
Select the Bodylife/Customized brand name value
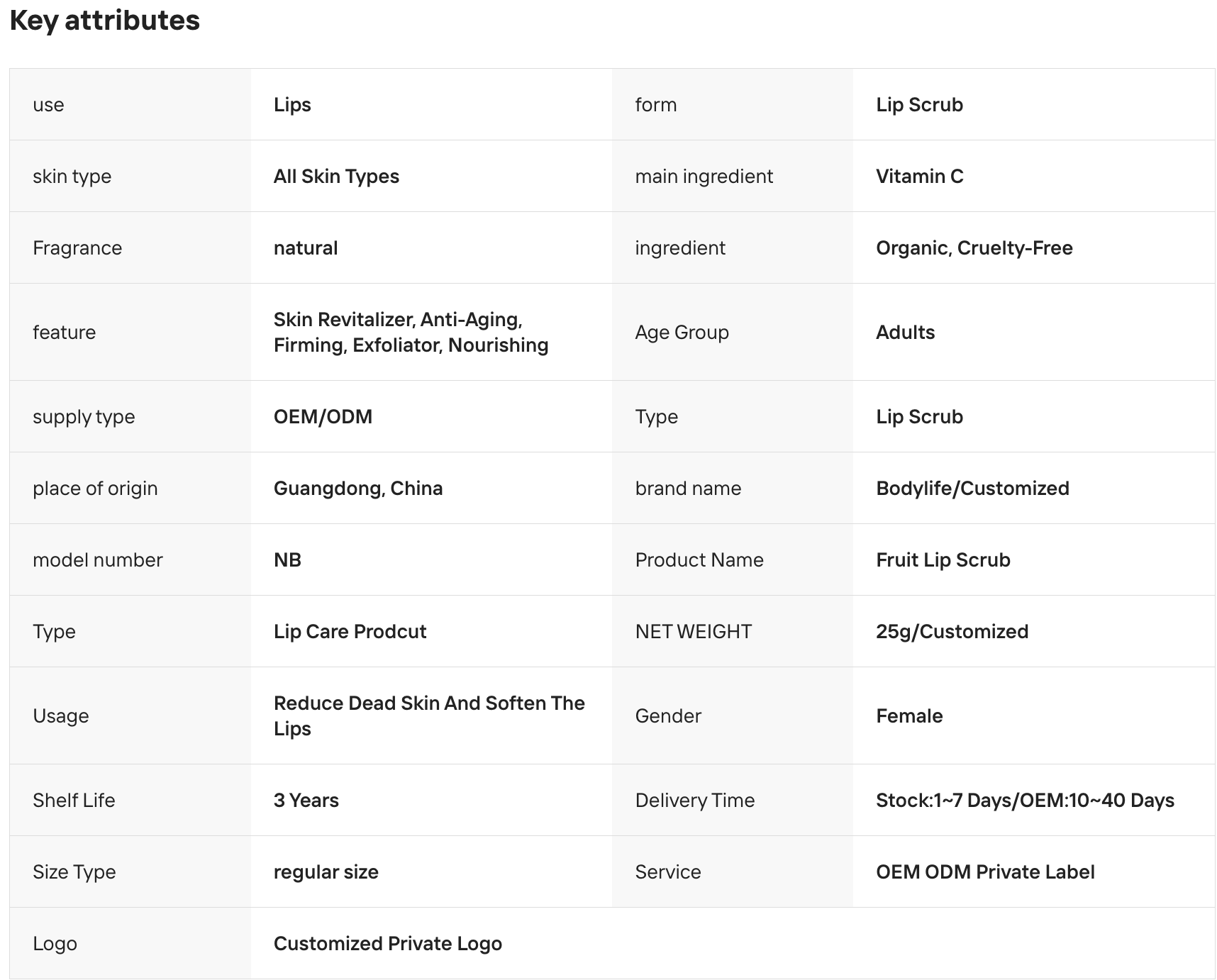point(972,489)
